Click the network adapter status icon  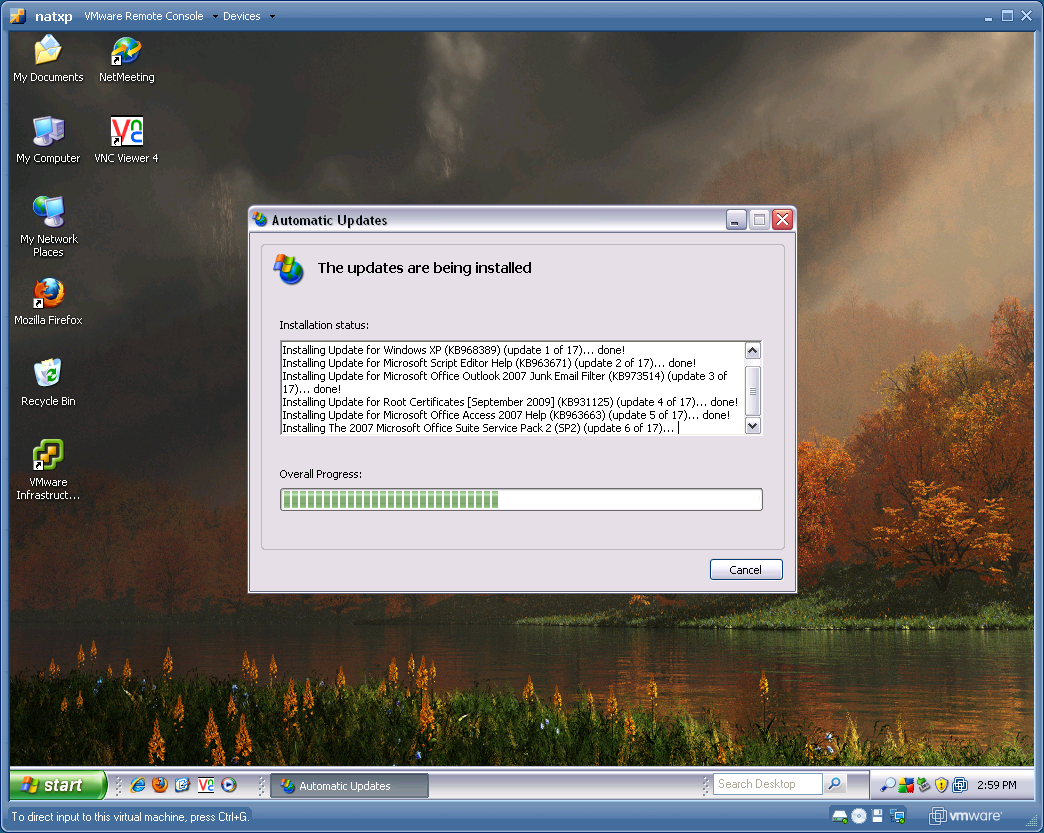coord(895,815)
